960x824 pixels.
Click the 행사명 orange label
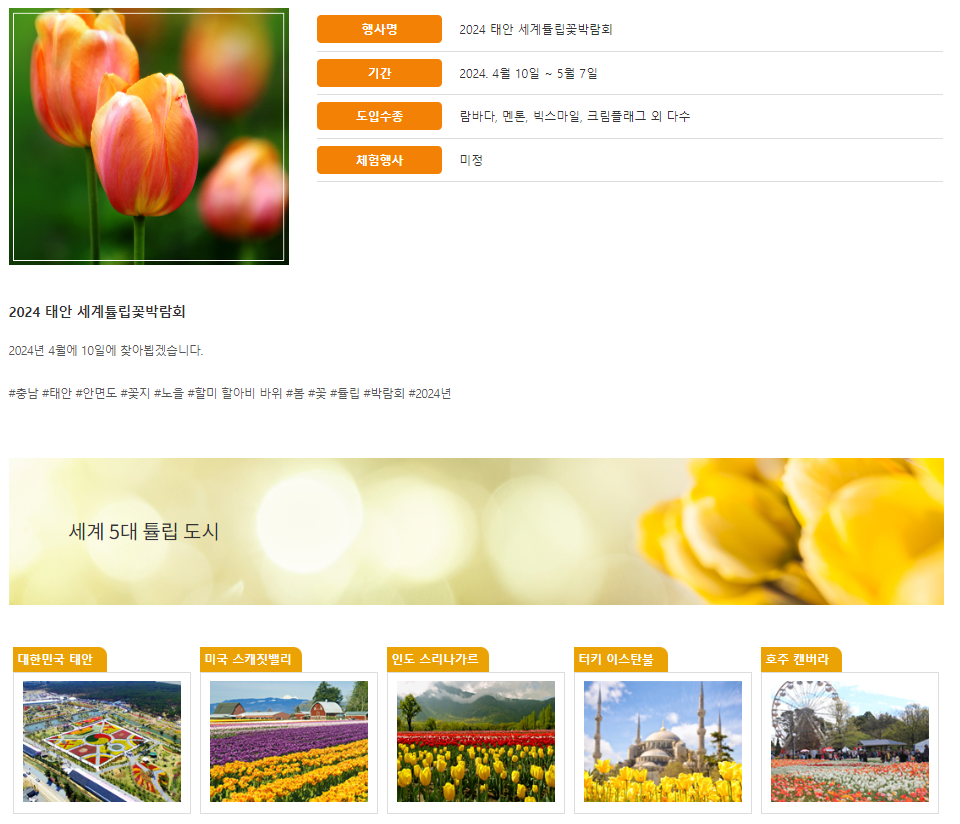(379, 29)
